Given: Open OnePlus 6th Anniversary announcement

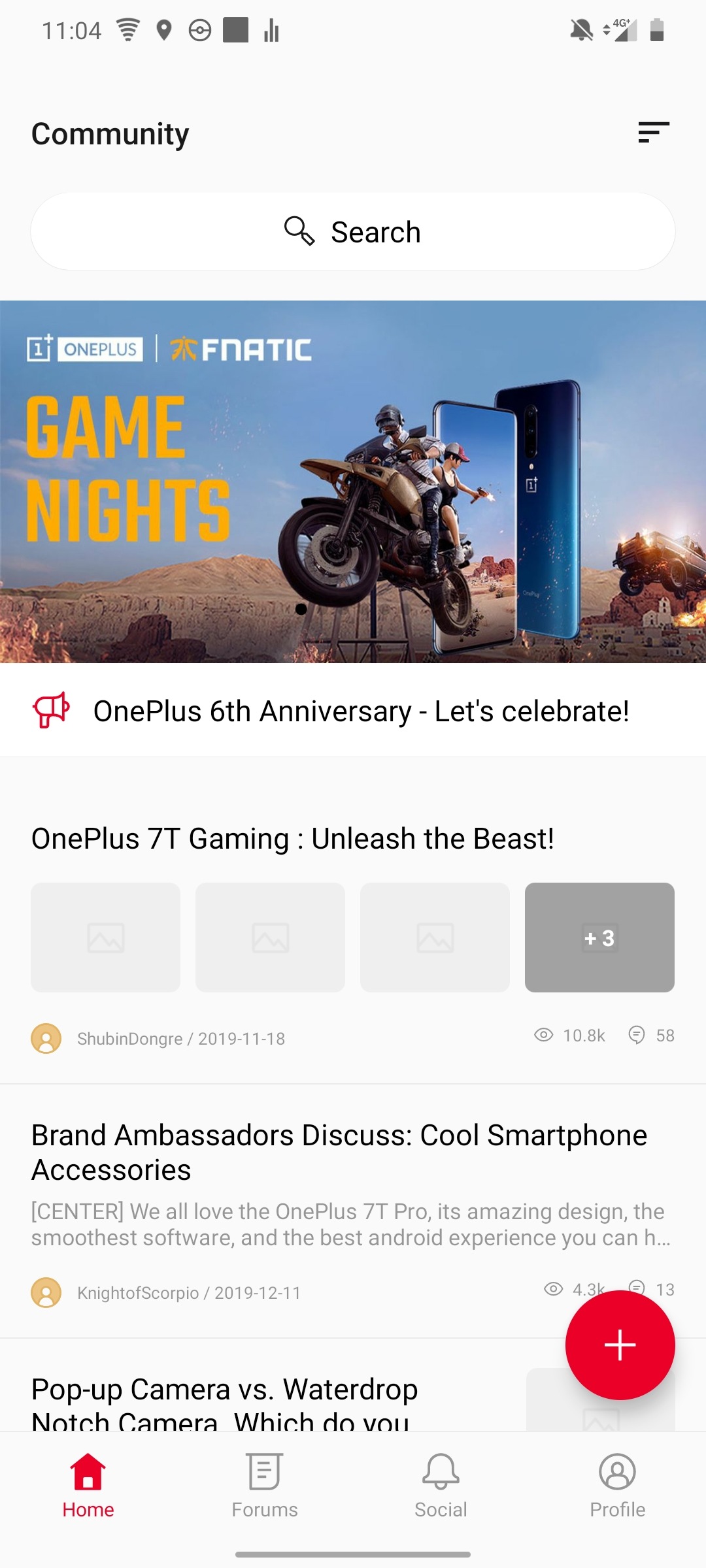Looking at the screenshot, I should (x=361, y=711).
